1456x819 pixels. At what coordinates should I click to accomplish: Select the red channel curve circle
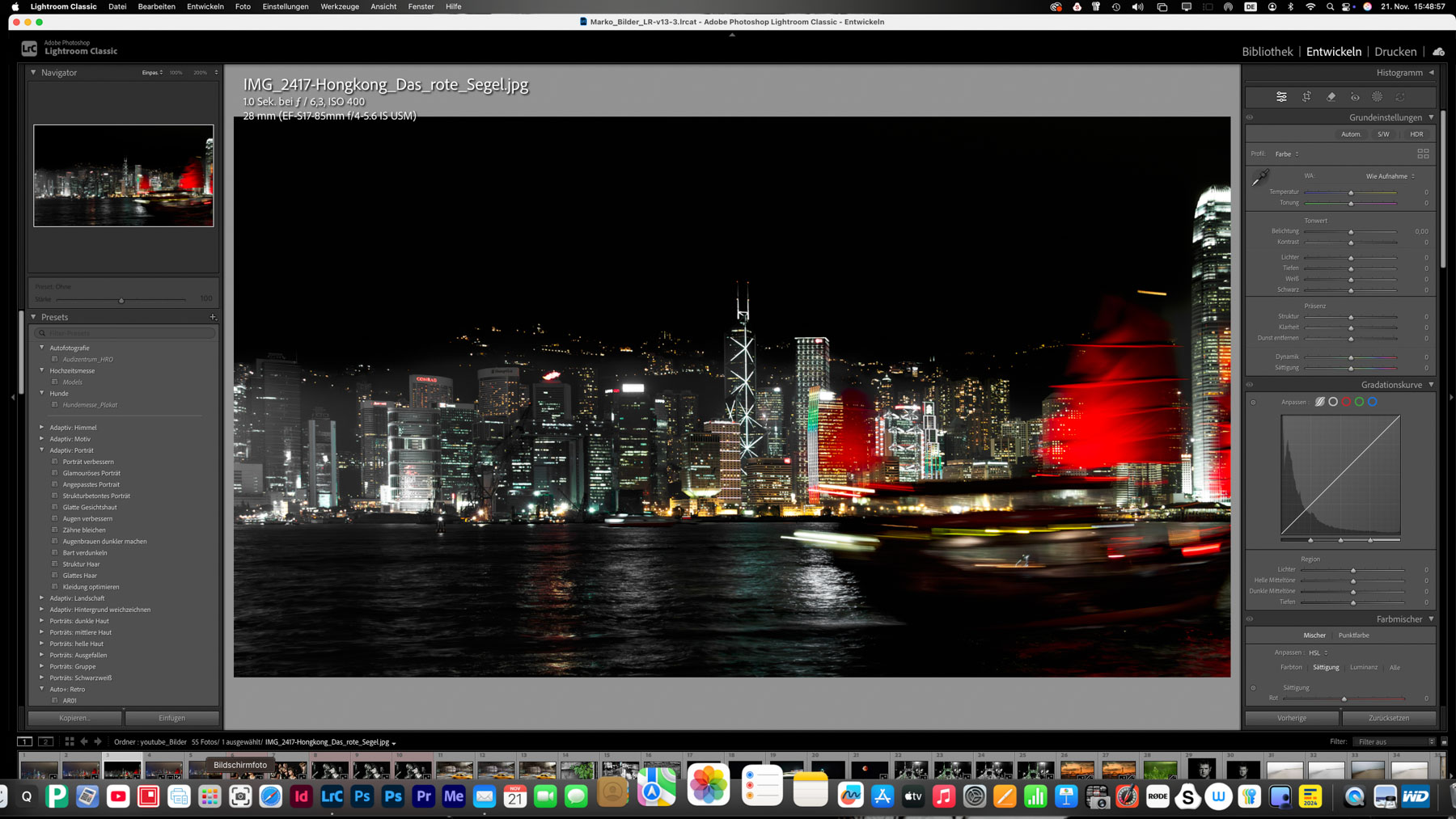pos(1346,402)
